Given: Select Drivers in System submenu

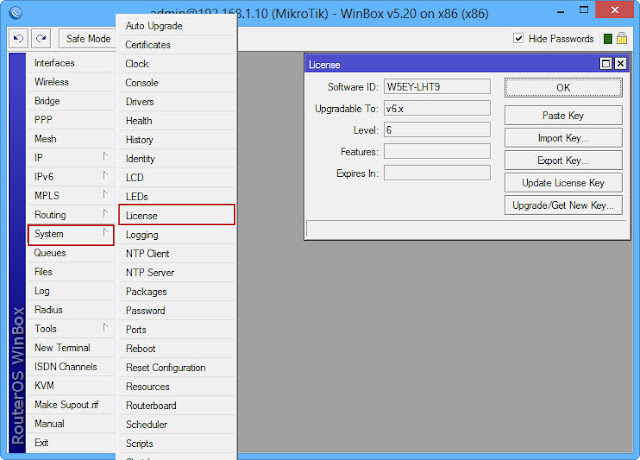Looking at the screenshot, I should point(177,102).
